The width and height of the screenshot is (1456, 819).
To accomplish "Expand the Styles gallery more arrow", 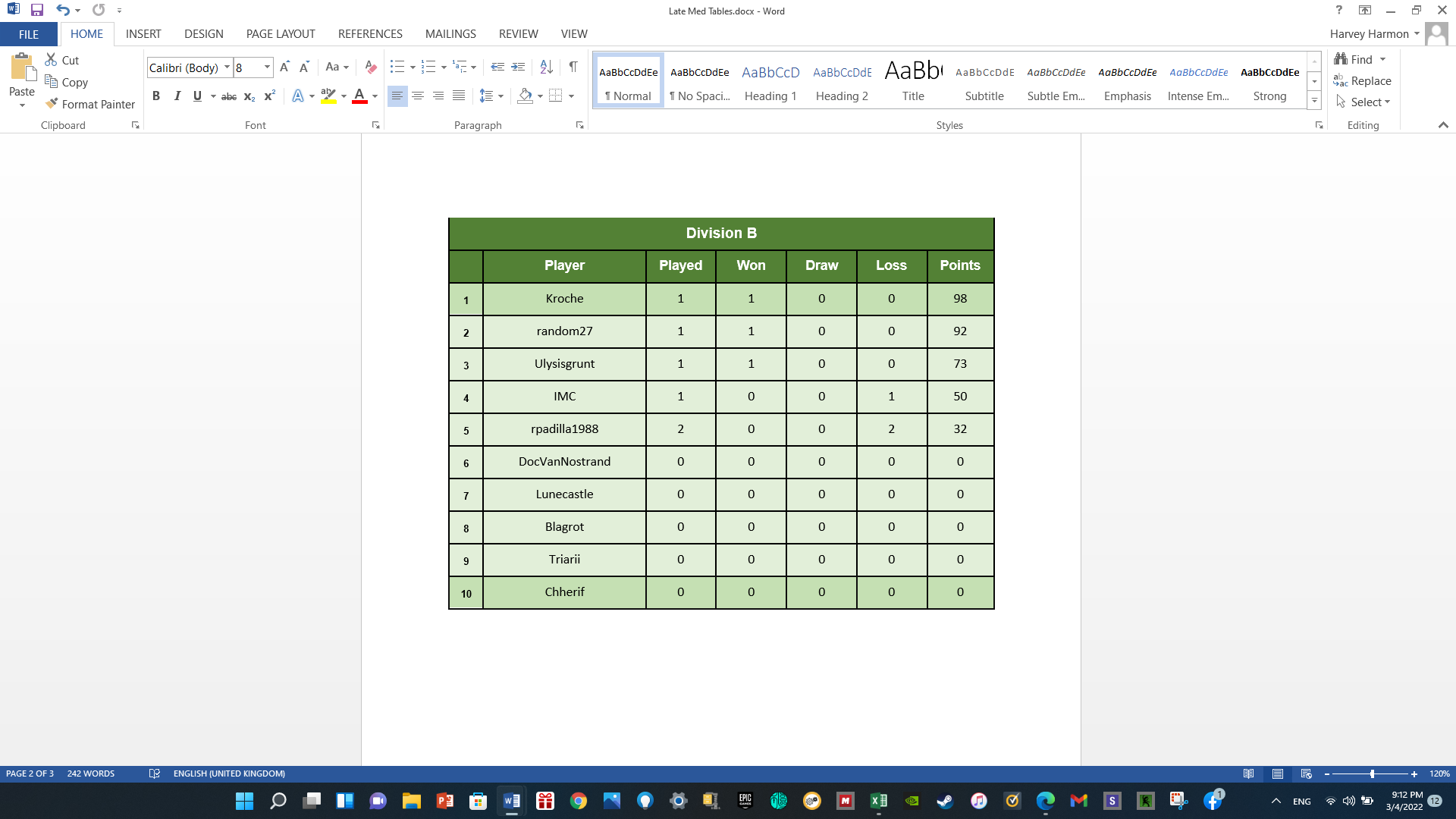I will pos(1314,100).
